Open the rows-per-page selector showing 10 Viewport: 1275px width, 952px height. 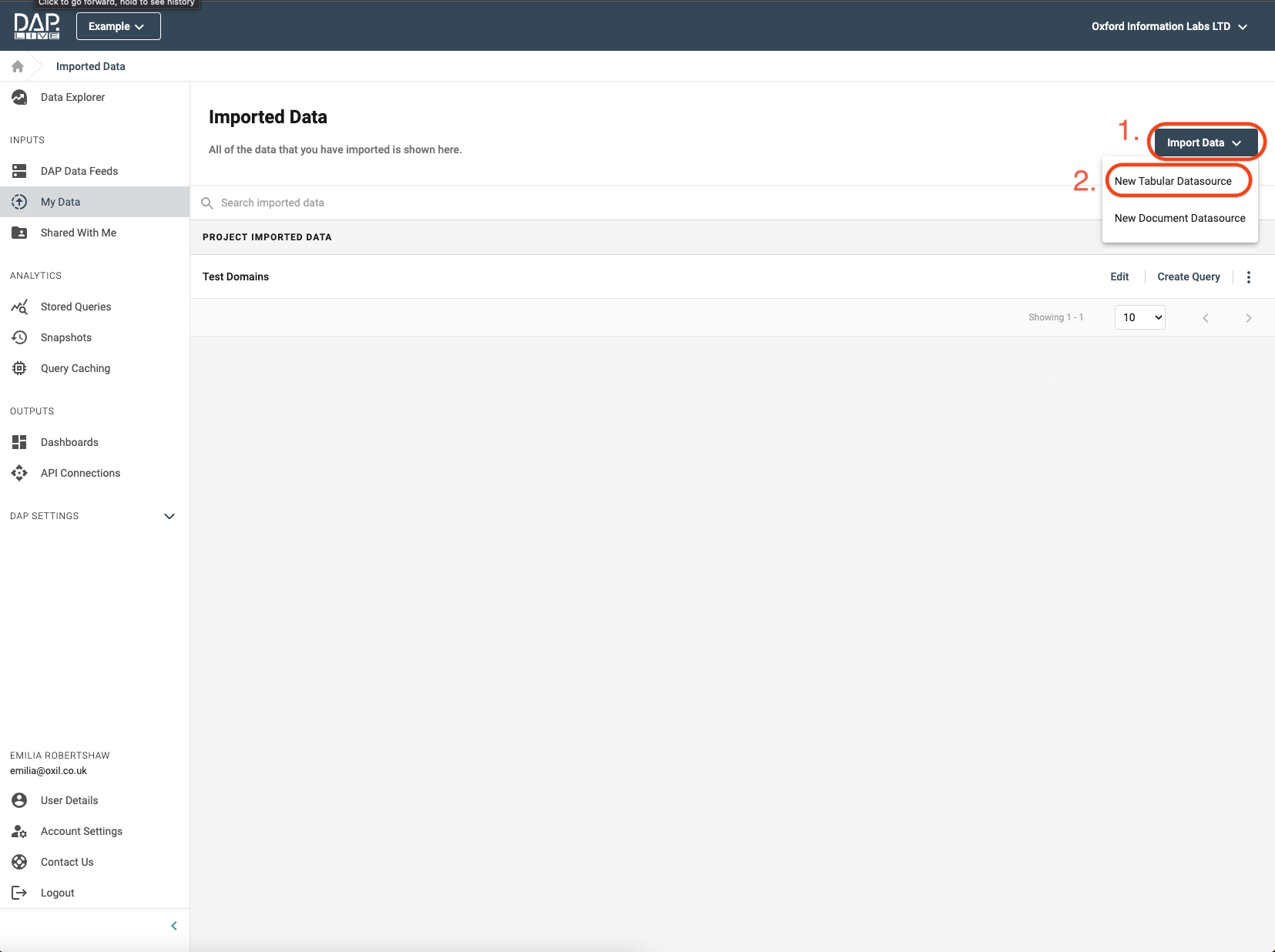[1139, 317]
